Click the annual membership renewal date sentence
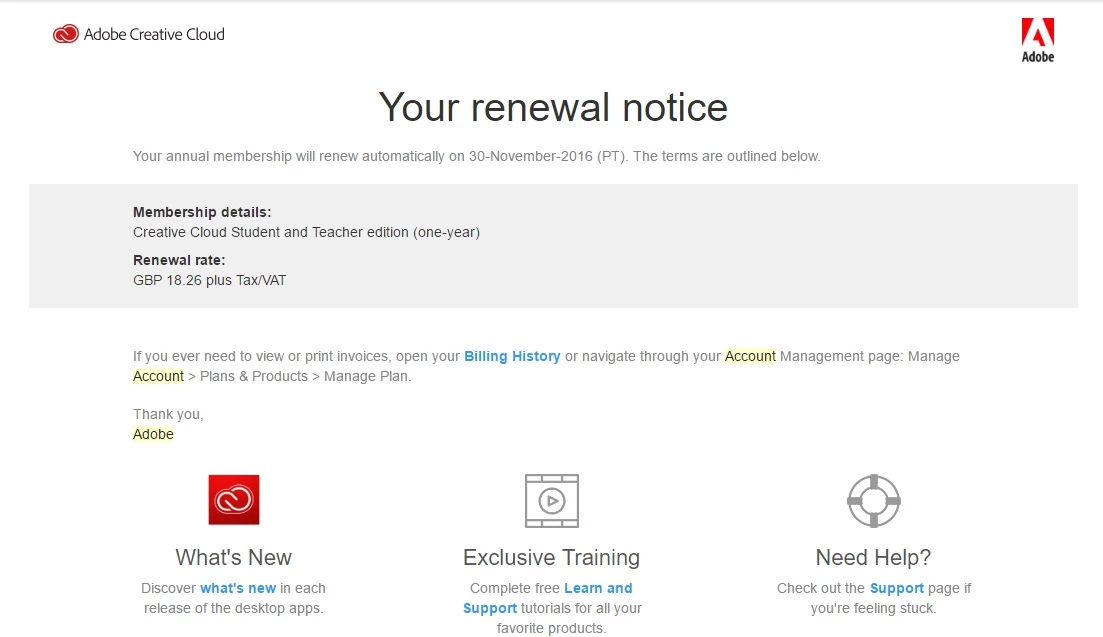 tap(476, 157)
